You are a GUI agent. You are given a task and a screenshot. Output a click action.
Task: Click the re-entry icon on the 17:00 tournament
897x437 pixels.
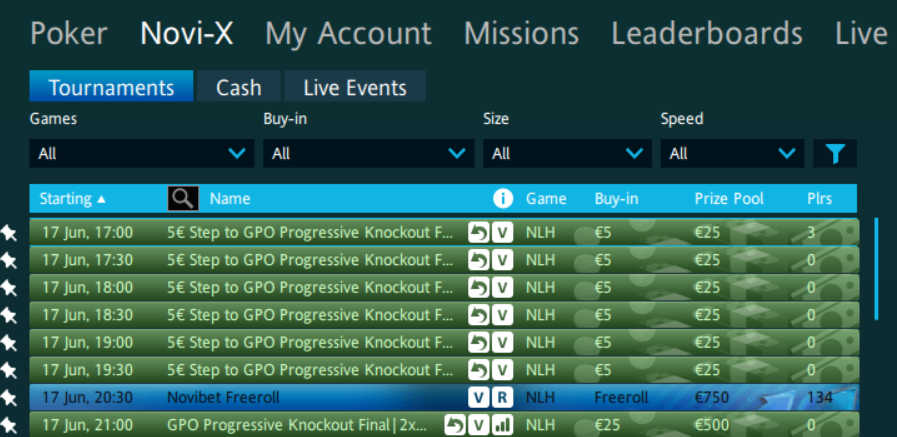(480, 232)
